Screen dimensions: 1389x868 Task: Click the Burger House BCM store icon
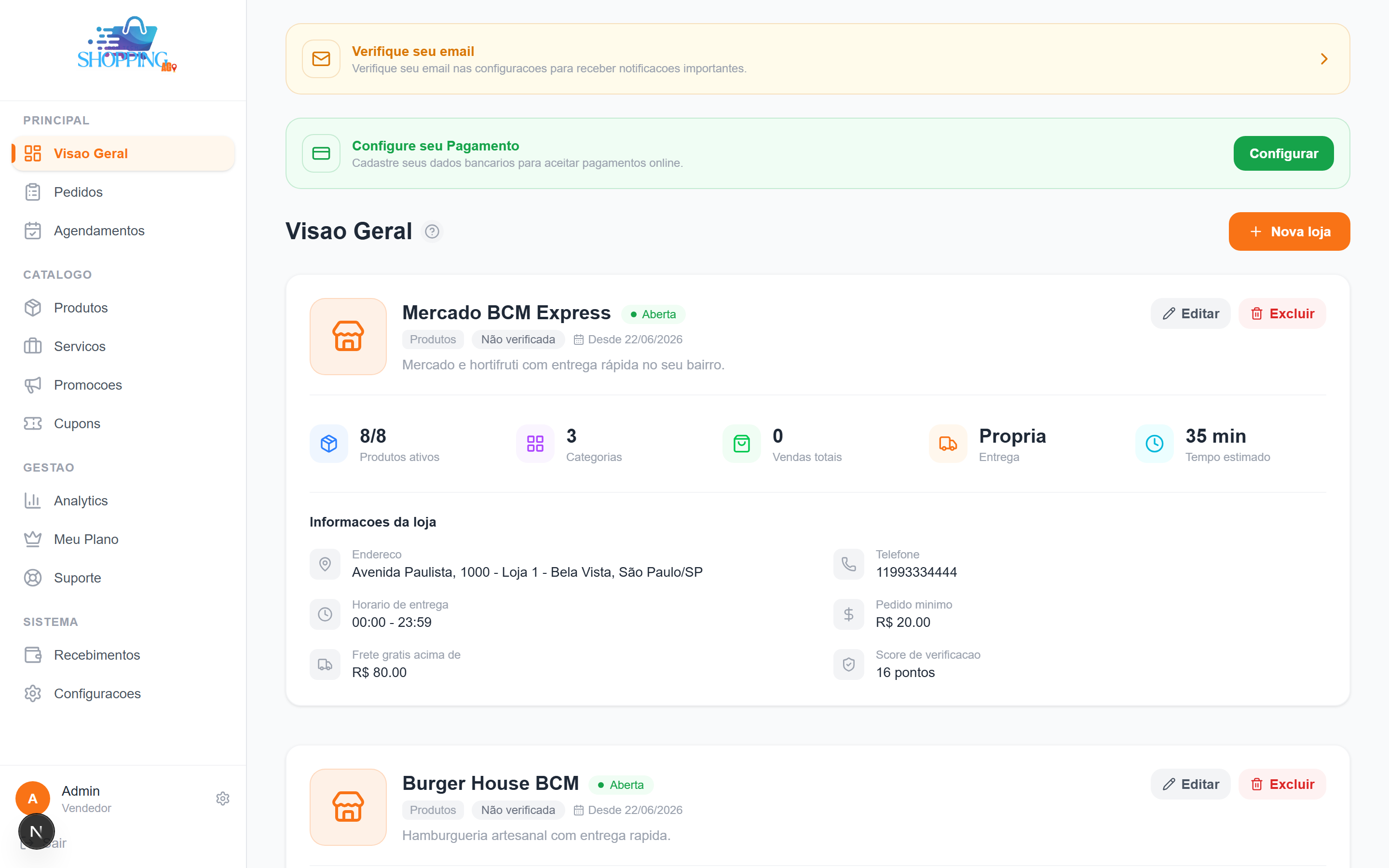[x=348, y=807]
